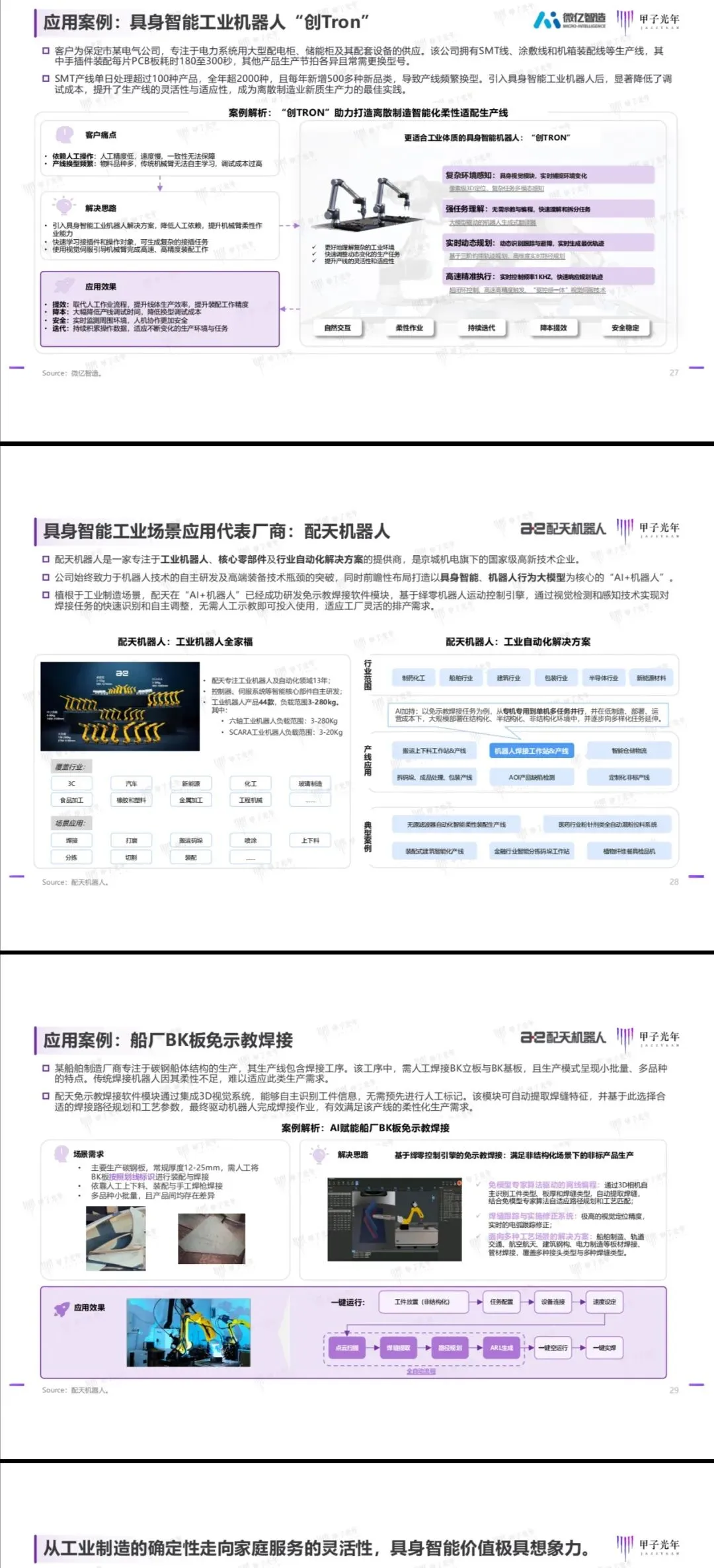This screenshot has width=714, height=1568.
Task: Click the 客户痛点 head icon
Action: point(64,135)
